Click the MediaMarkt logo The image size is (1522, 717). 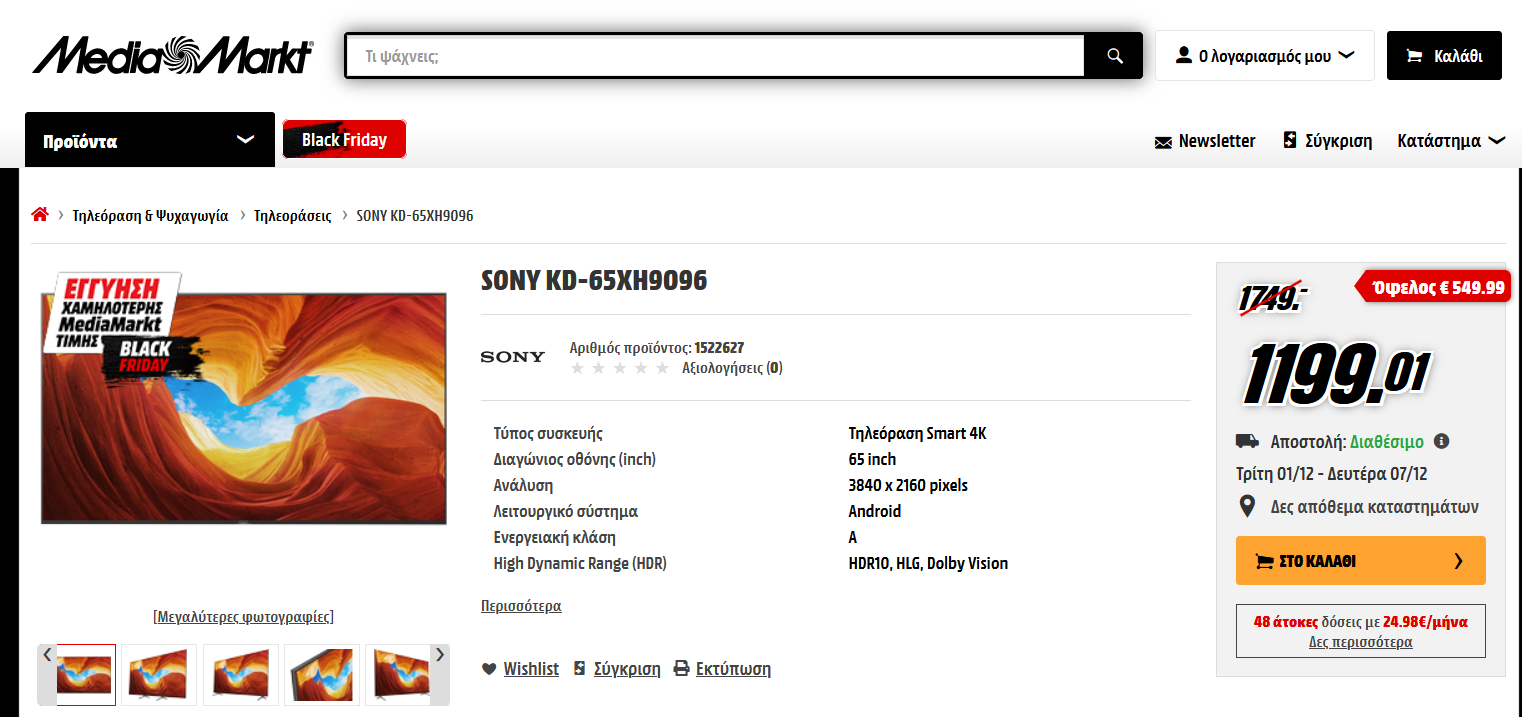173,56
